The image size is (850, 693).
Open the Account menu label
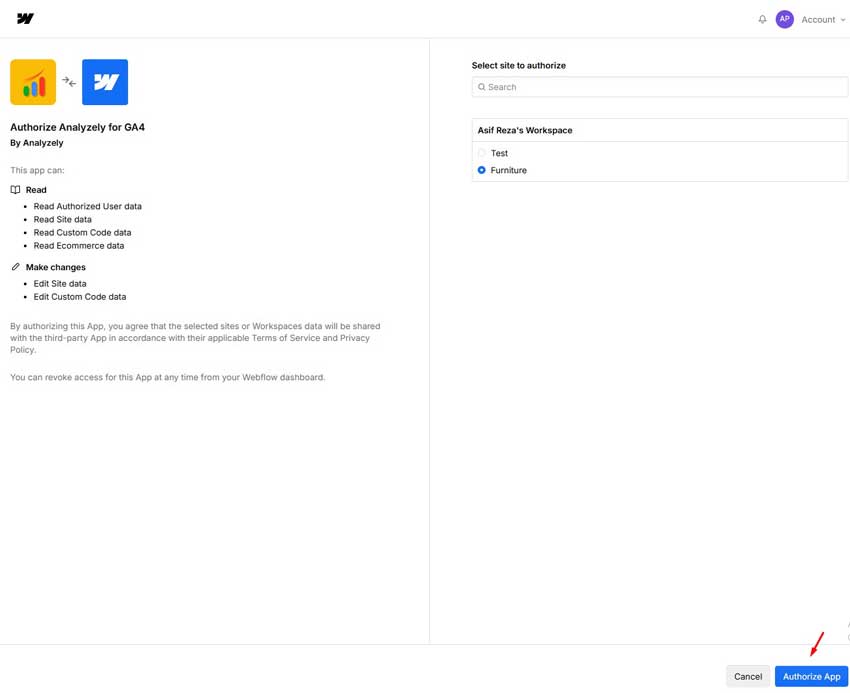tap(818, 19)
